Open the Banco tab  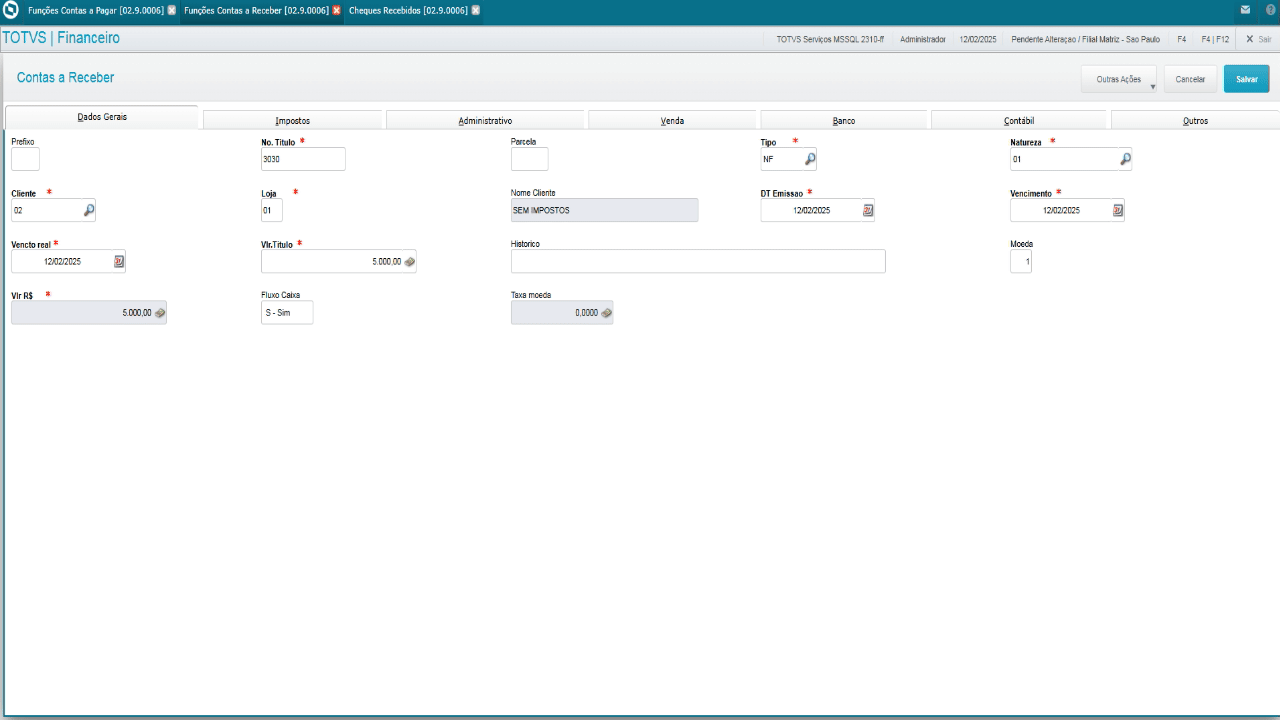(844, 120)
